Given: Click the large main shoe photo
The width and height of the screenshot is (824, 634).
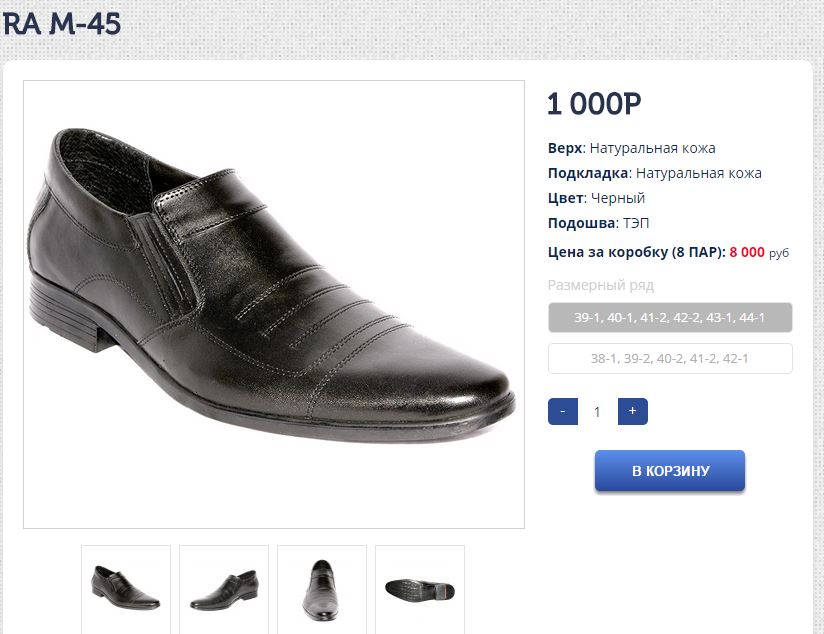Looking at the screenshot, I should click(273, 304).
